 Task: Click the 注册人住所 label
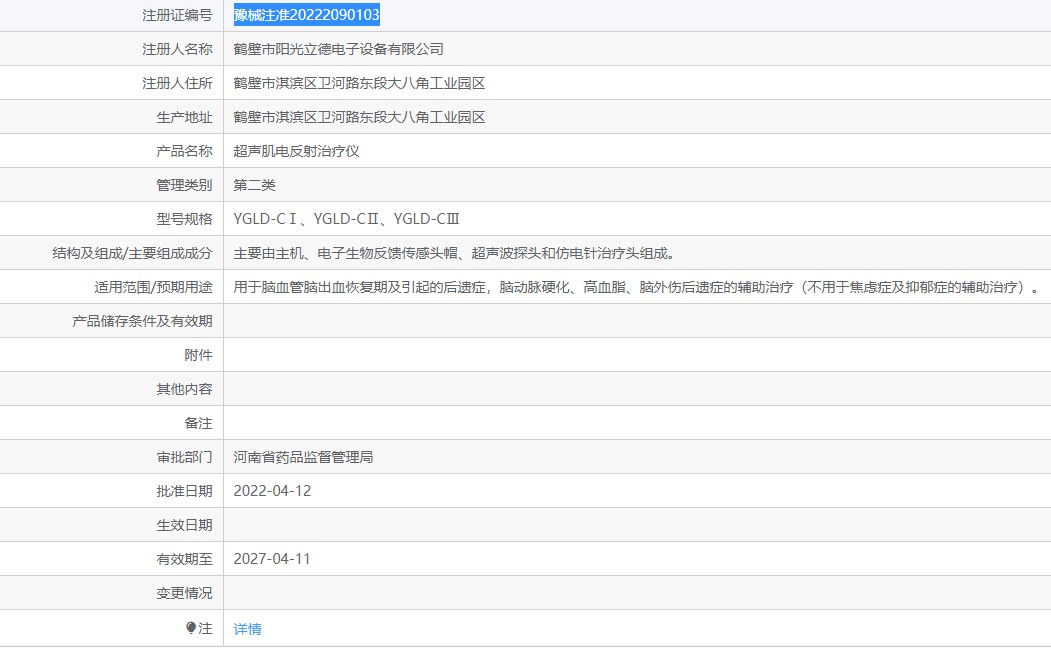click(x=177, y=83)
